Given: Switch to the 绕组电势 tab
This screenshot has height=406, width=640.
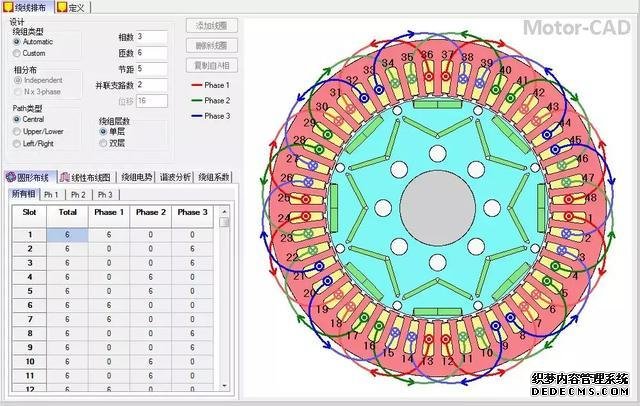Looking at the screenshot, I should (x=135, y=177).
